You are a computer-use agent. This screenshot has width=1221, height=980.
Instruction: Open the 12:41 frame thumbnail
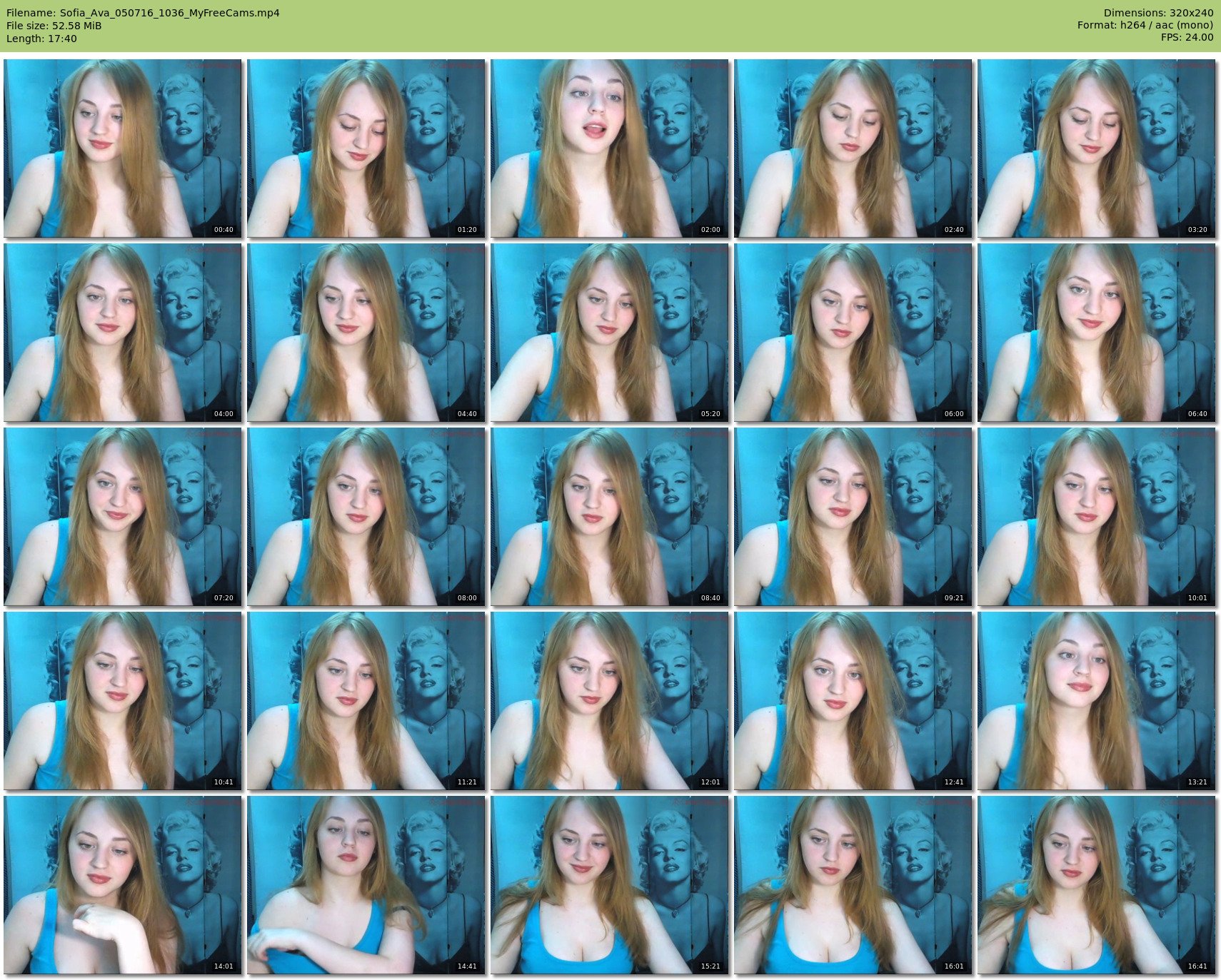tap(853, 700)
